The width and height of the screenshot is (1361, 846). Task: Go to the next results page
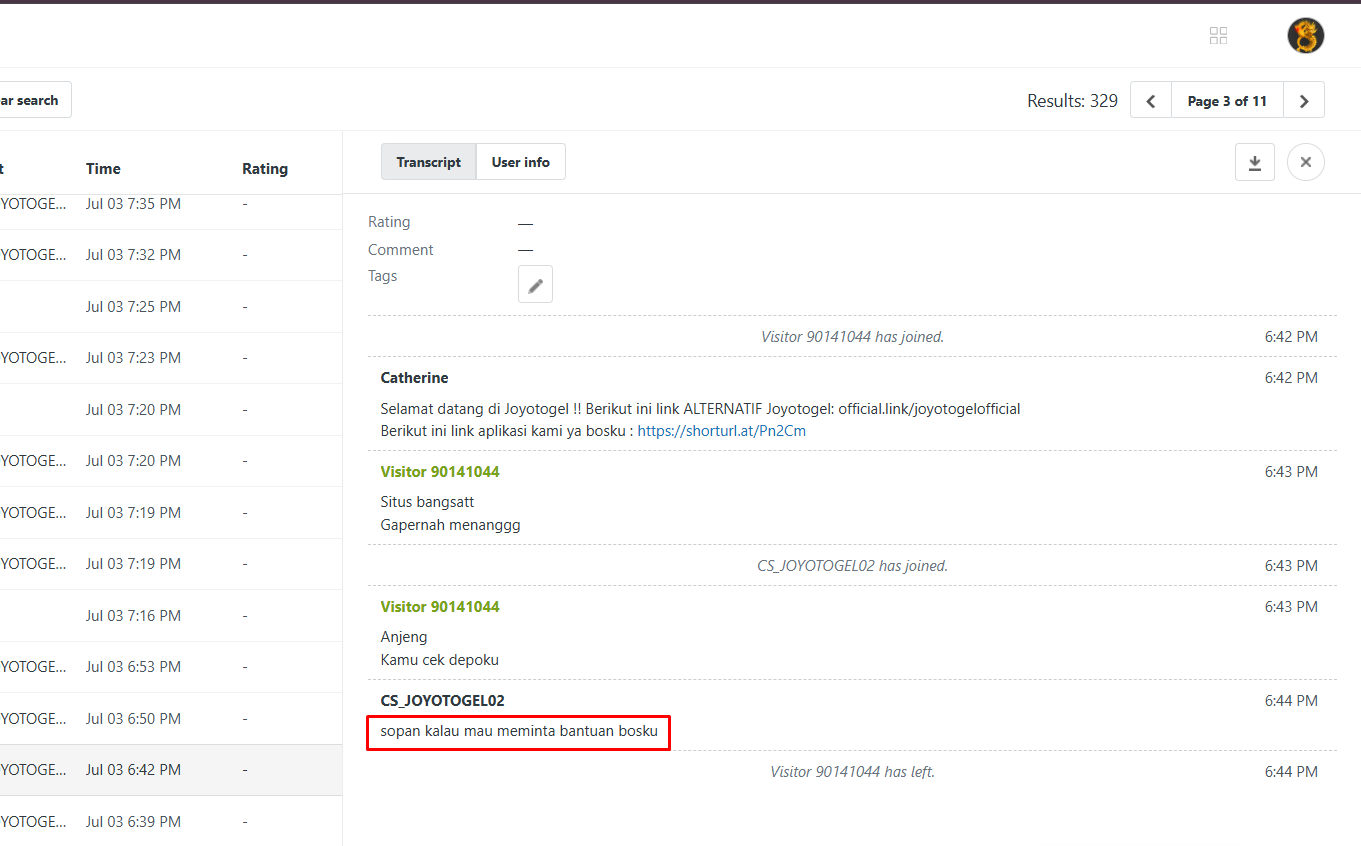[x=1304, y=101]
